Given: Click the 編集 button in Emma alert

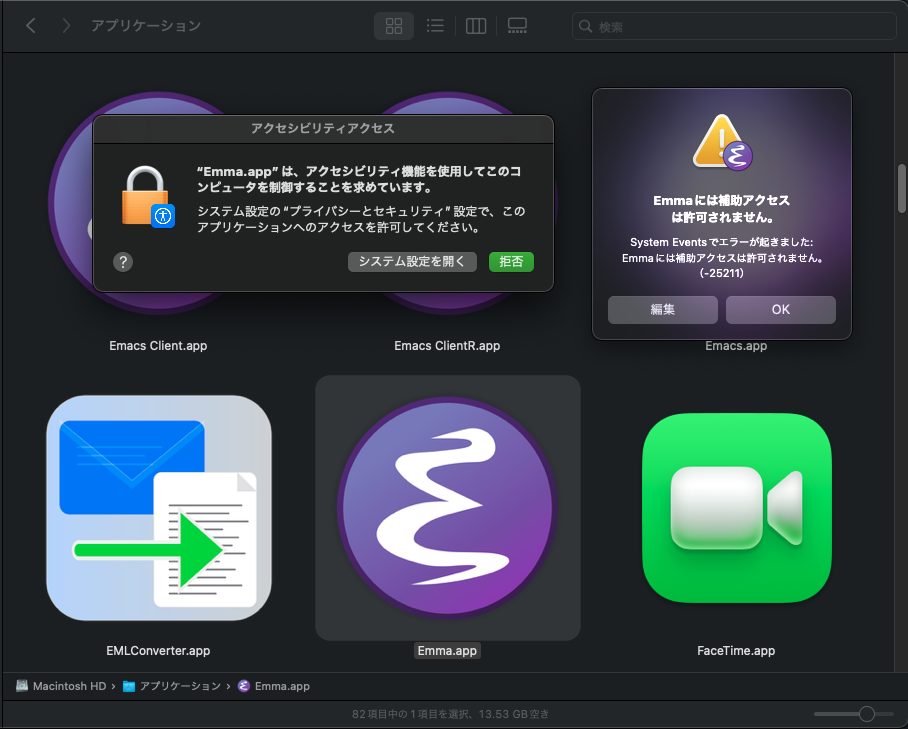Looking at the screenshot, I should (662, 310).
